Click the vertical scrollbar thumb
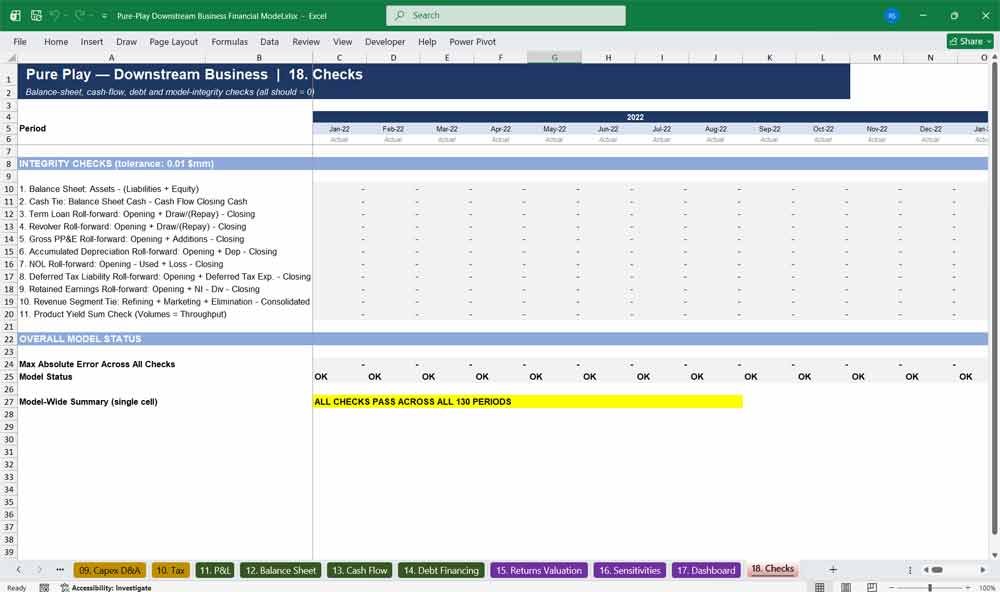 pyautogui.click(x=994, y=299)
